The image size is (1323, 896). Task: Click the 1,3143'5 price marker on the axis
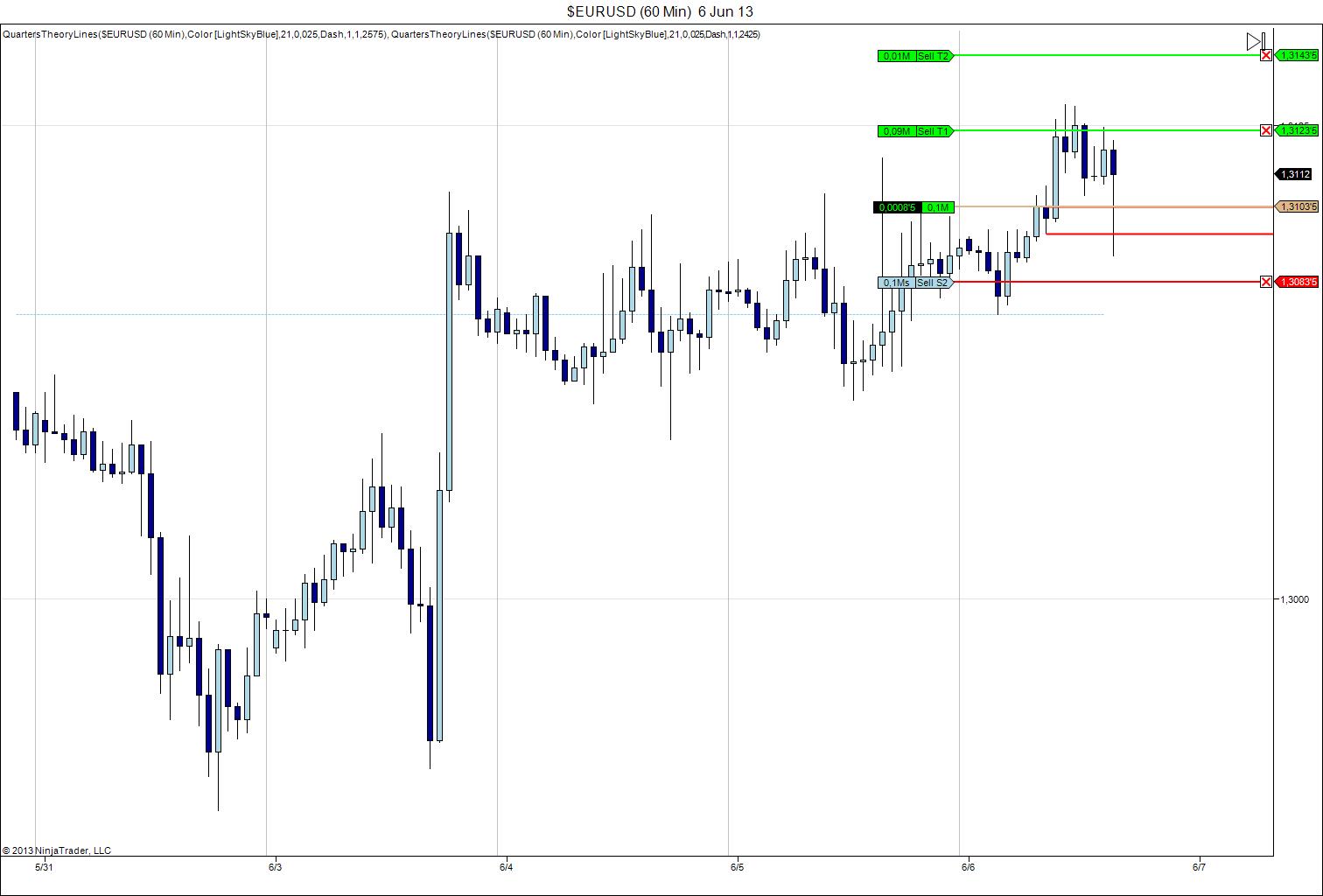(x=1298, y=56)
